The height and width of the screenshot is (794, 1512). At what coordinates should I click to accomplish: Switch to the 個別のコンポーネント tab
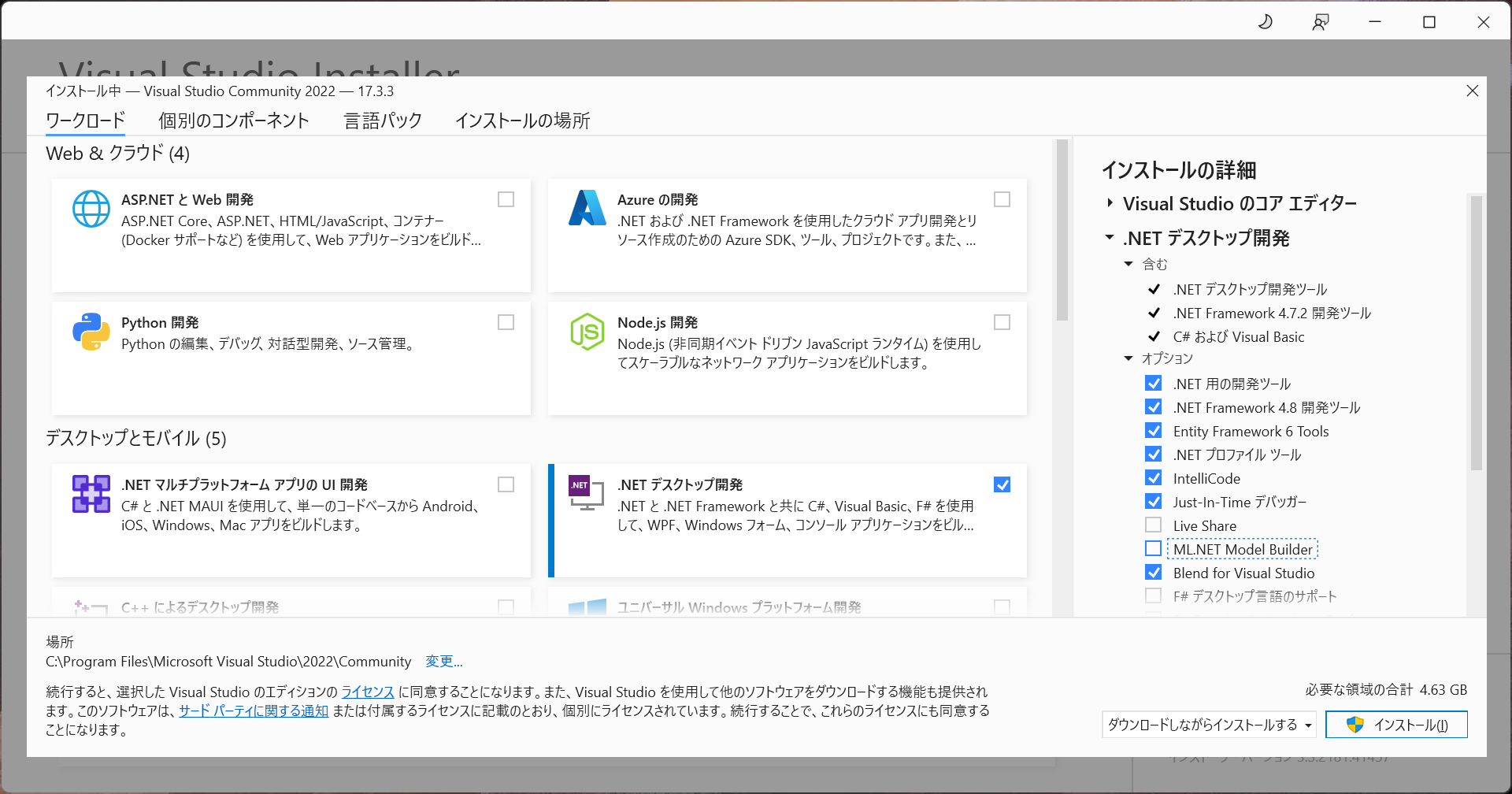[234, 121]
